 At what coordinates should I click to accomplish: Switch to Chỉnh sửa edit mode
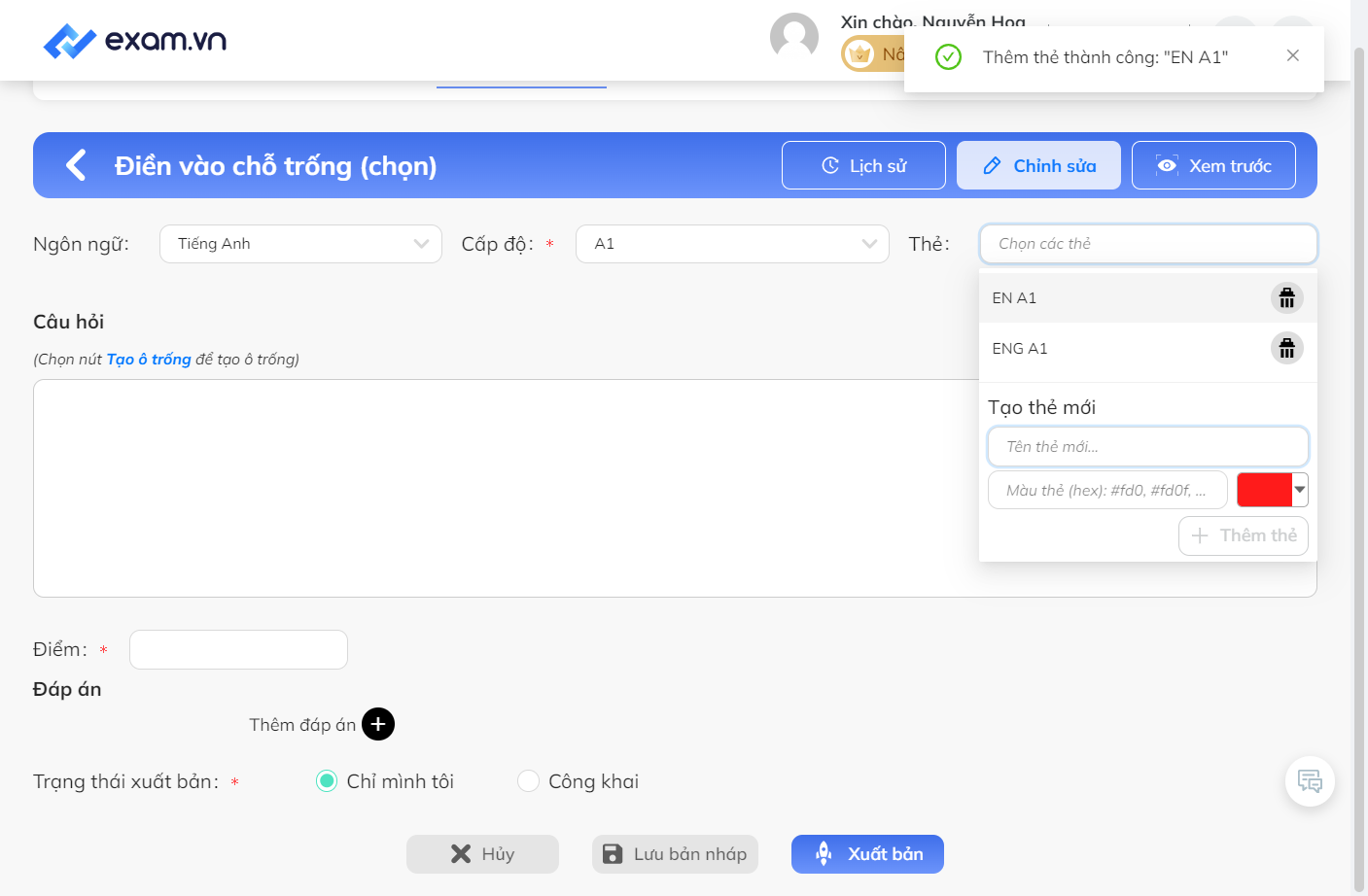(x=1038, y=165)
